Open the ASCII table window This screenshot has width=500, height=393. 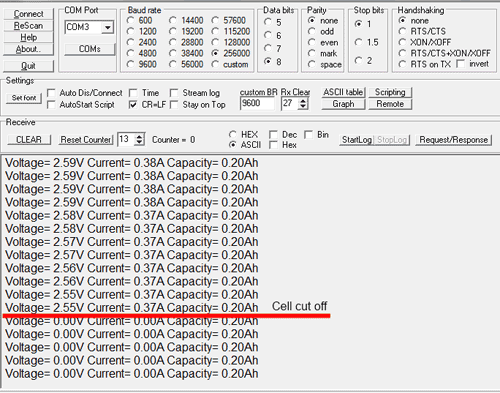343,92
